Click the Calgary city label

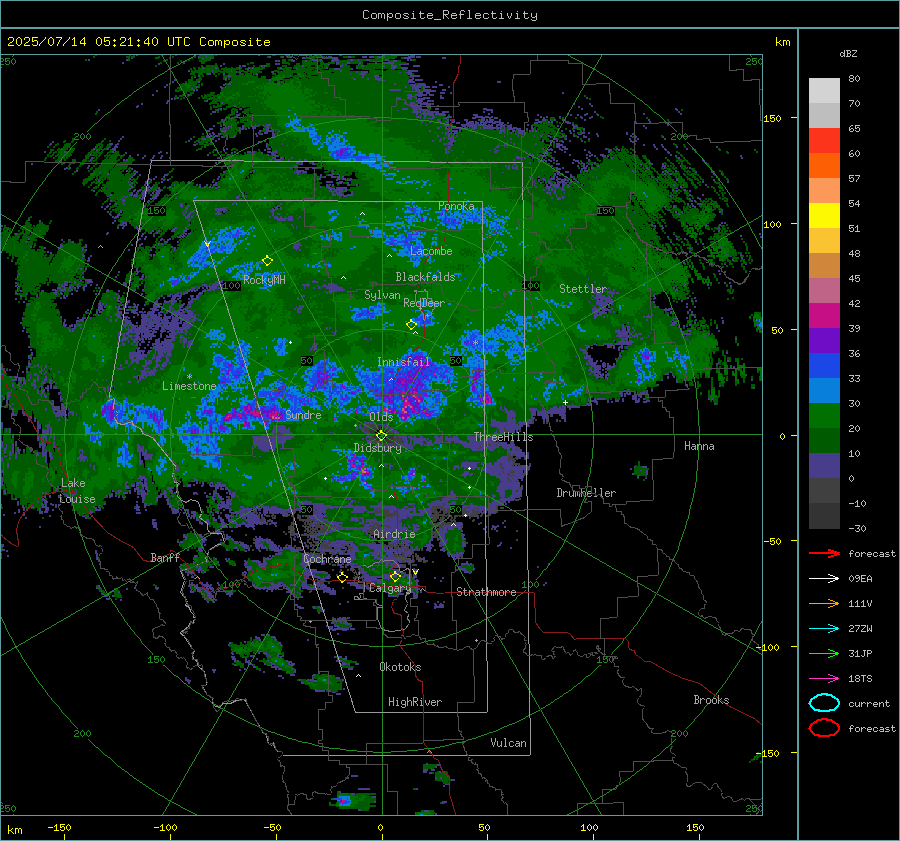[390, 588]
